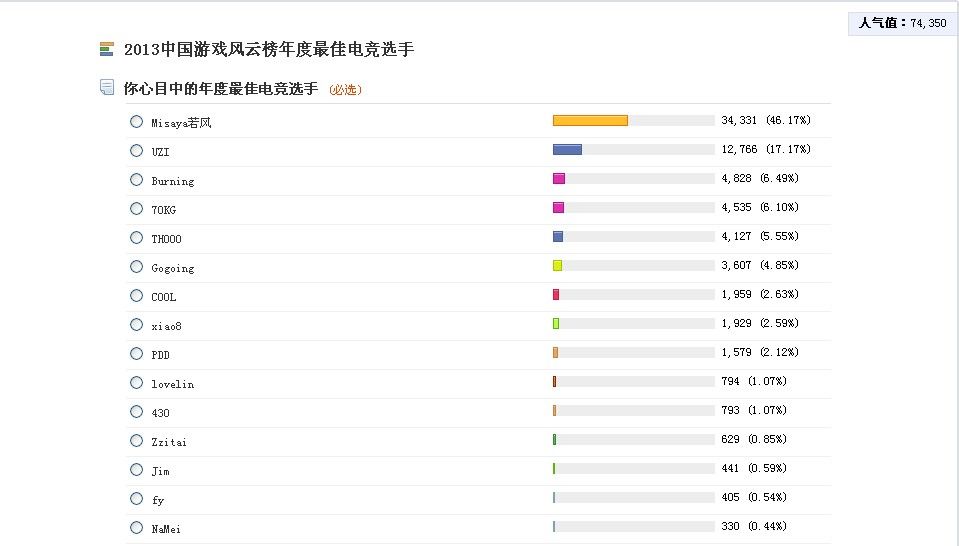Screen dimensions: 959x546
Task: Click the blue UZI vote bar
Action: tap(567, 150)
